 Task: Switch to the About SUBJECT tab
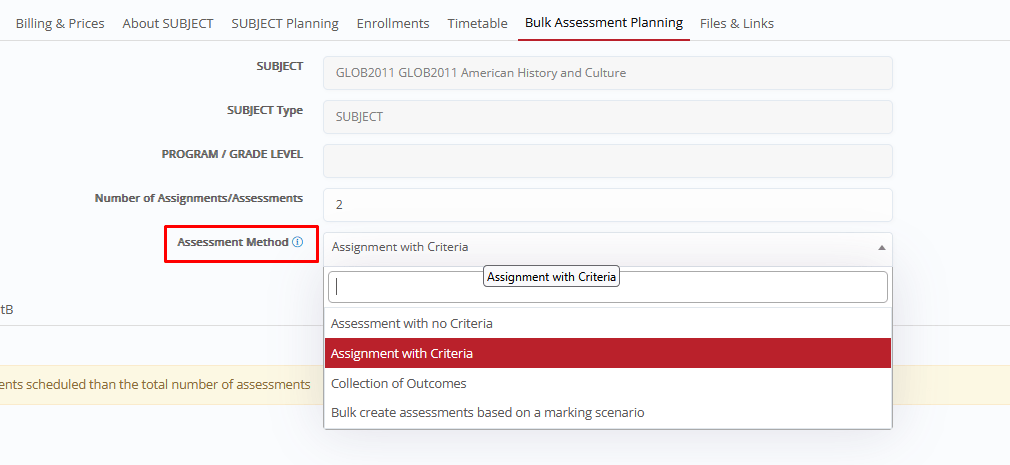168,23
